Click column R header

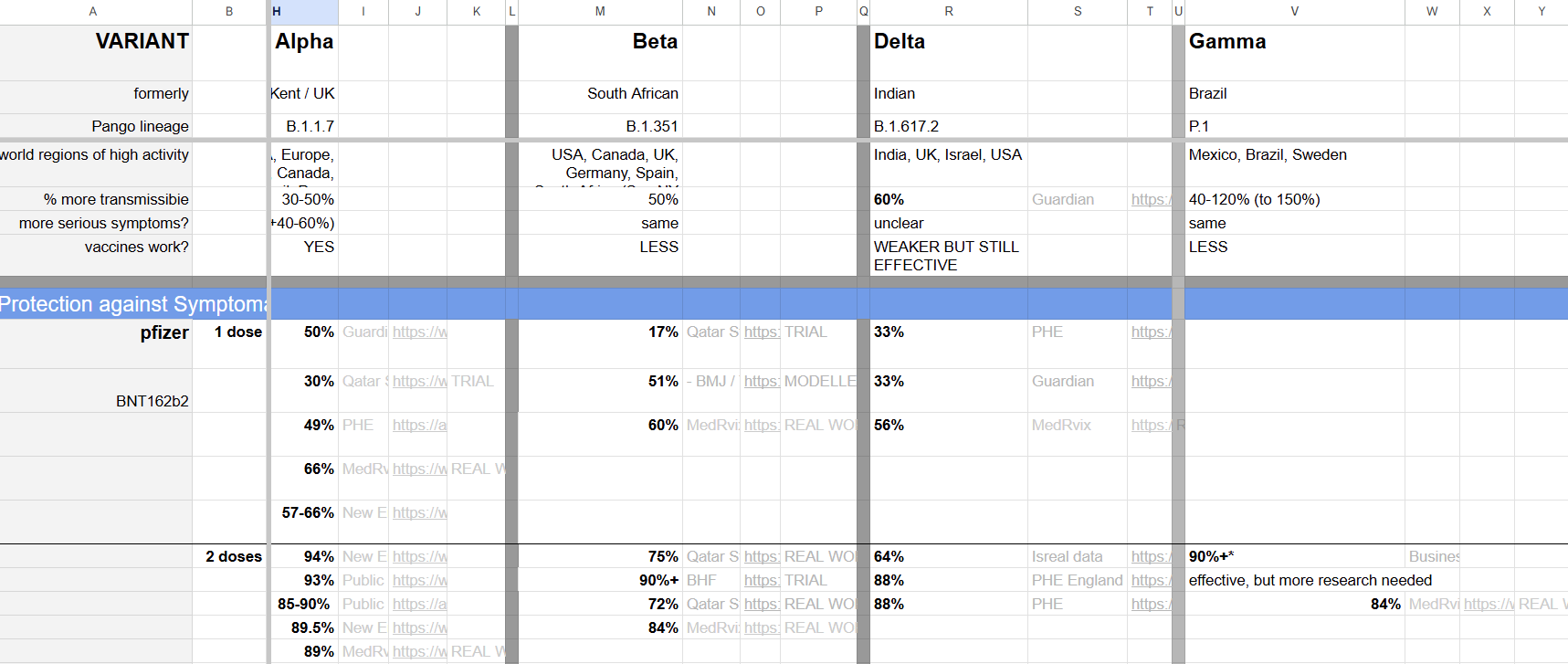949,12
